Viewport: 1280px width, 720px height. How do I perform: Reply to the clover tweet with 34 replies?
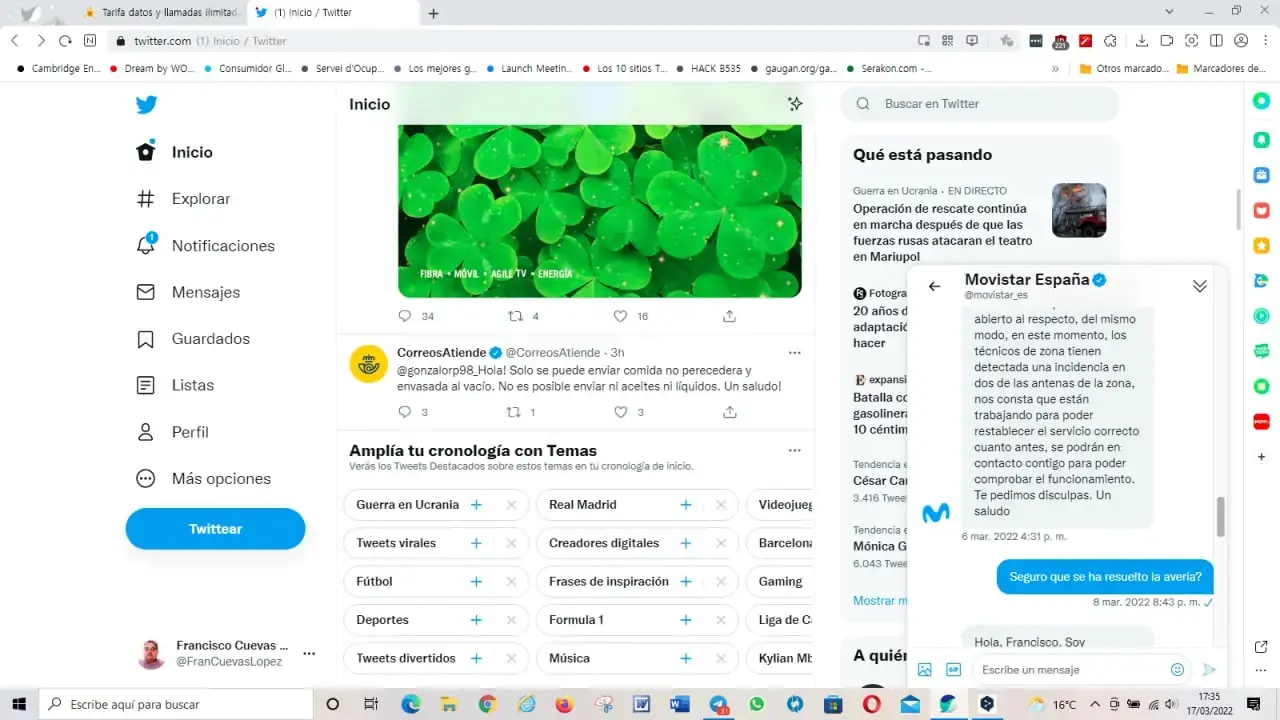click(405, 316)
